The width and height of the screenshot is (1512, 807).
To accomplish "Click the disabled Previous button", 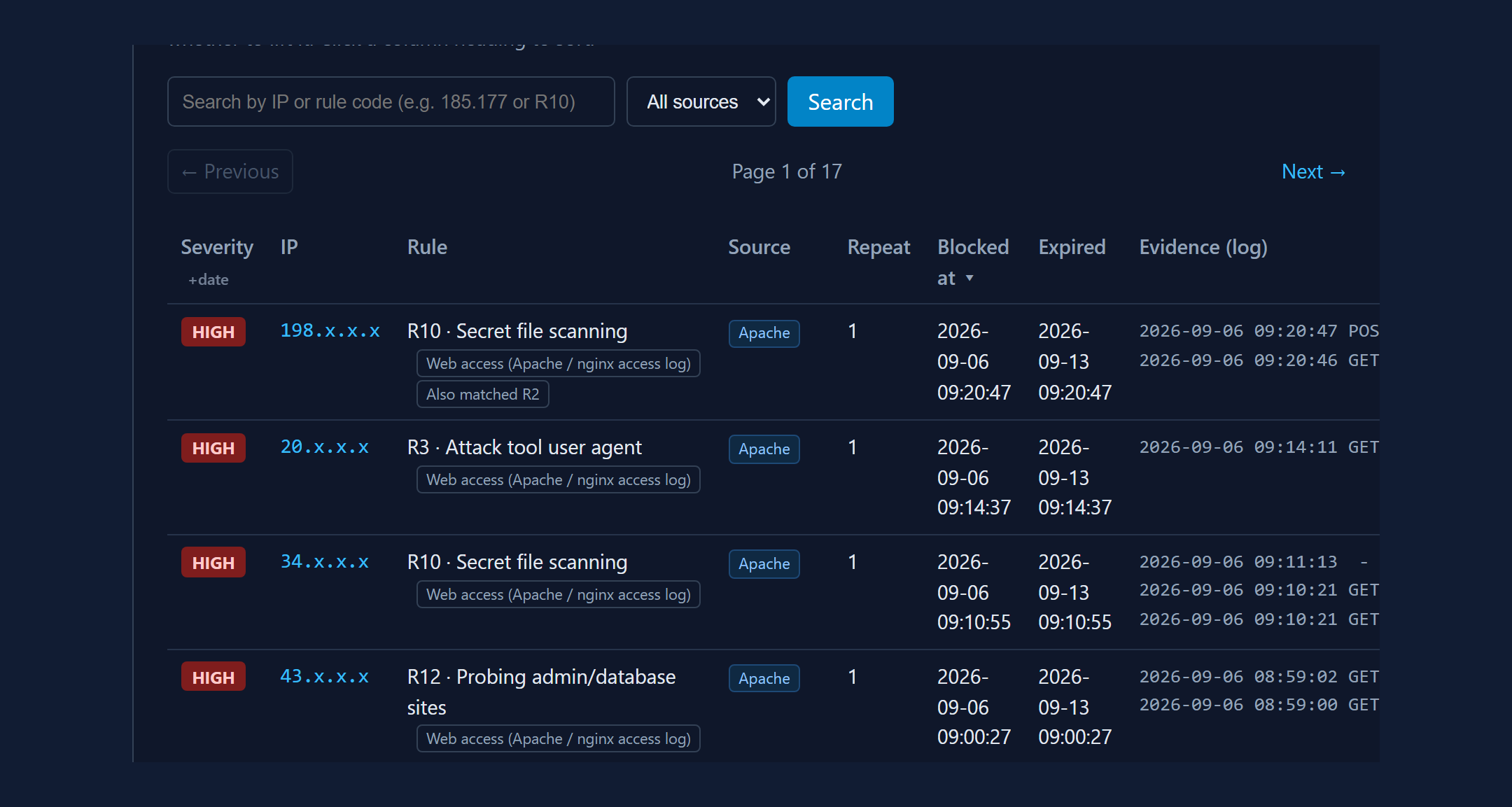I will tap(230, 171).
